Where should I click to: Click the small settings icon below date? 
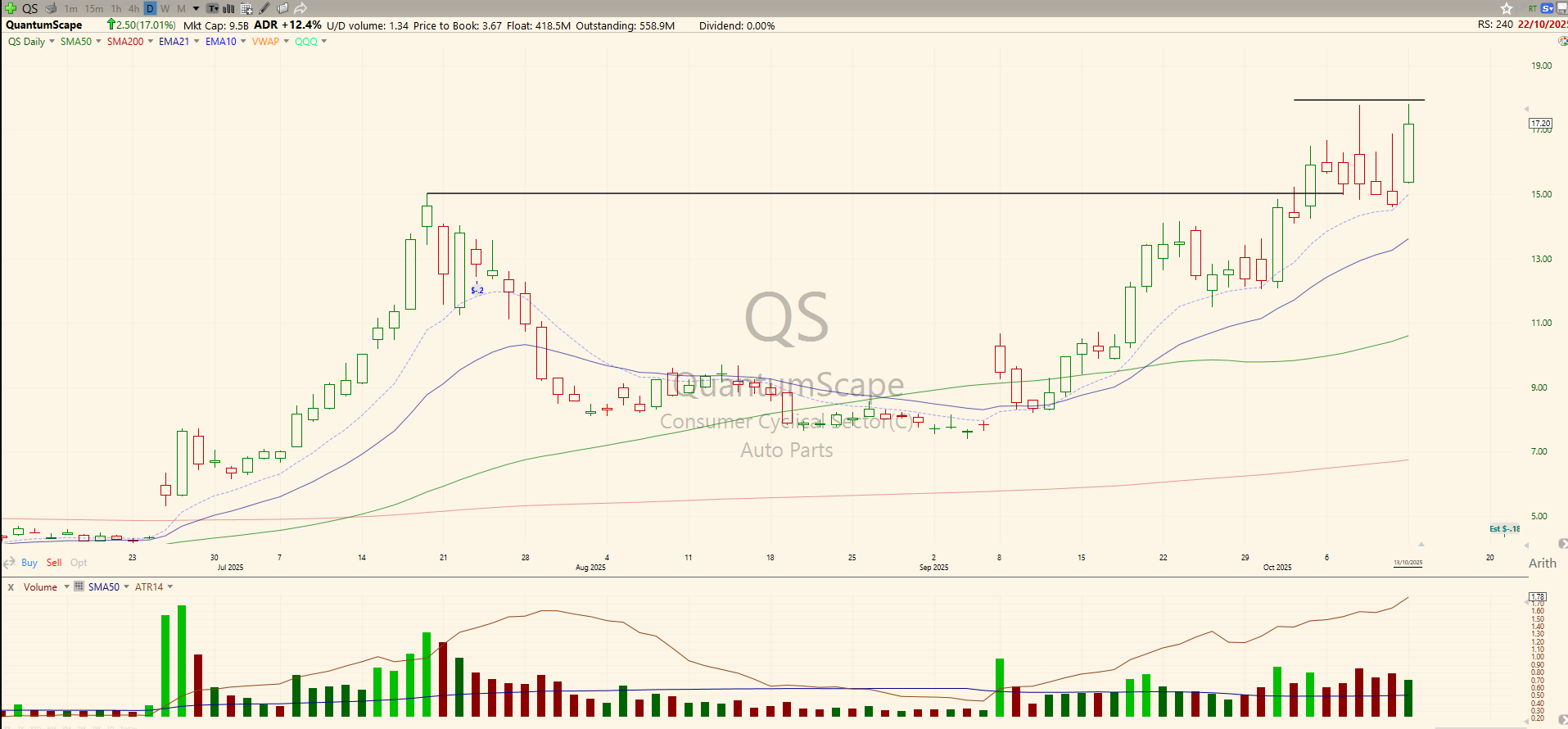(1563, 41)
